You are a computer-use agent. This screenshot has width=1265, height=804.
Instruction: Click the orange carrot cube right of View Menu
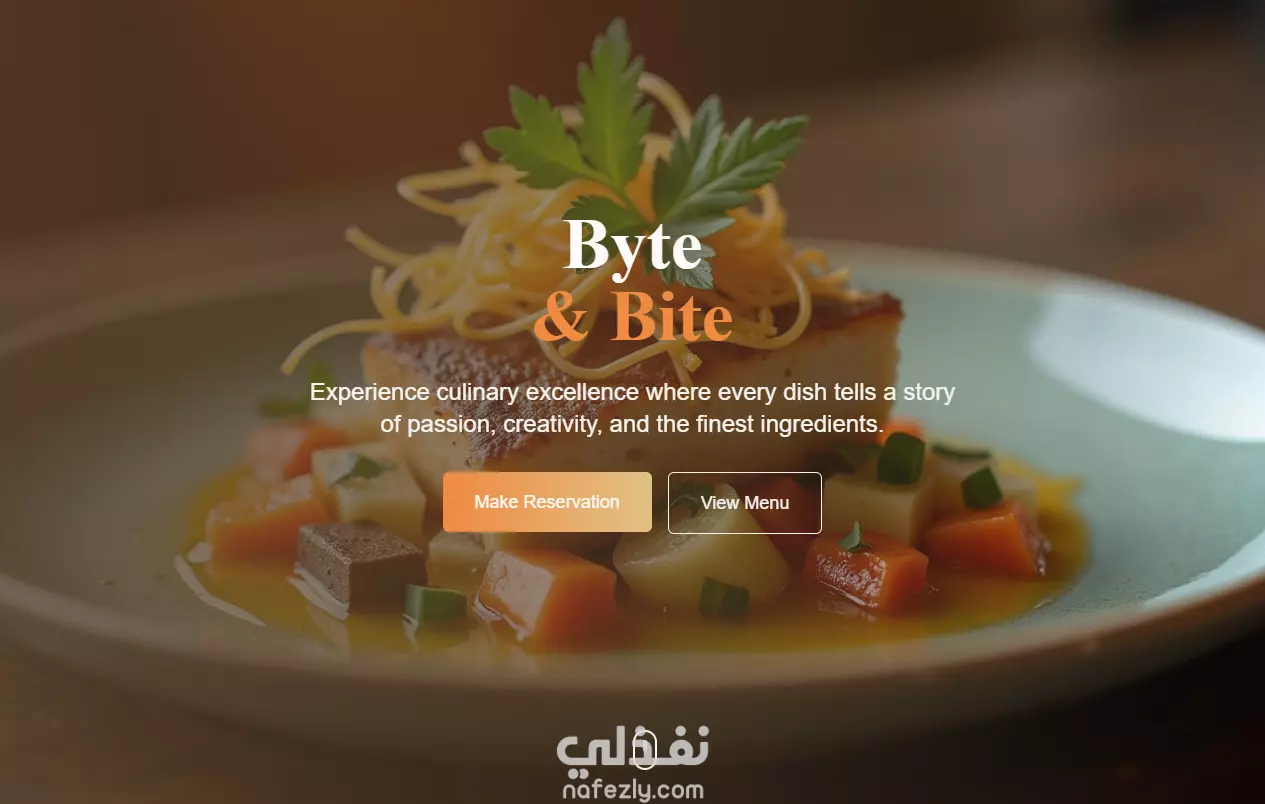point(985,540)
